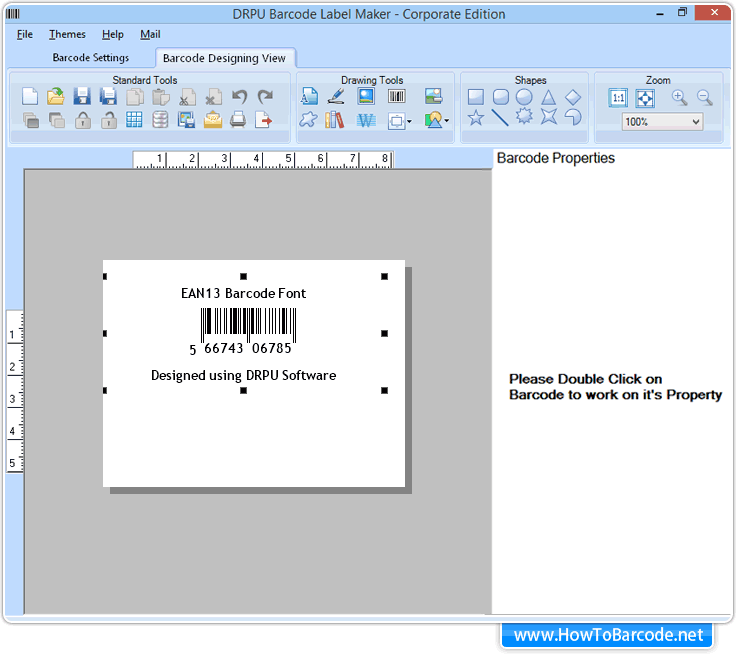This screenshot has height=655, width=736.
Task: Click the export document arrow icon
Action: [x=263, y=120]
